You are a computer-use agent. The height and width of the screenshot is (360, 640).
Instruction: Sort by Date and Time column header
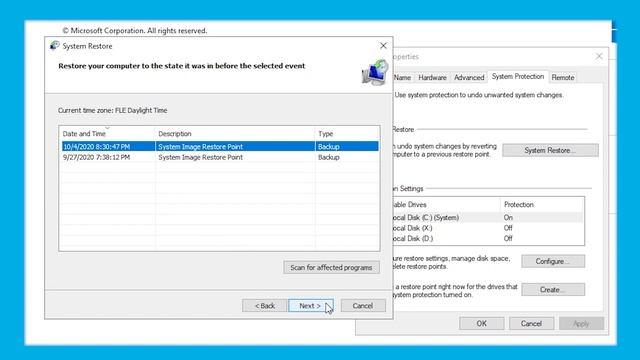pos(107,133)
